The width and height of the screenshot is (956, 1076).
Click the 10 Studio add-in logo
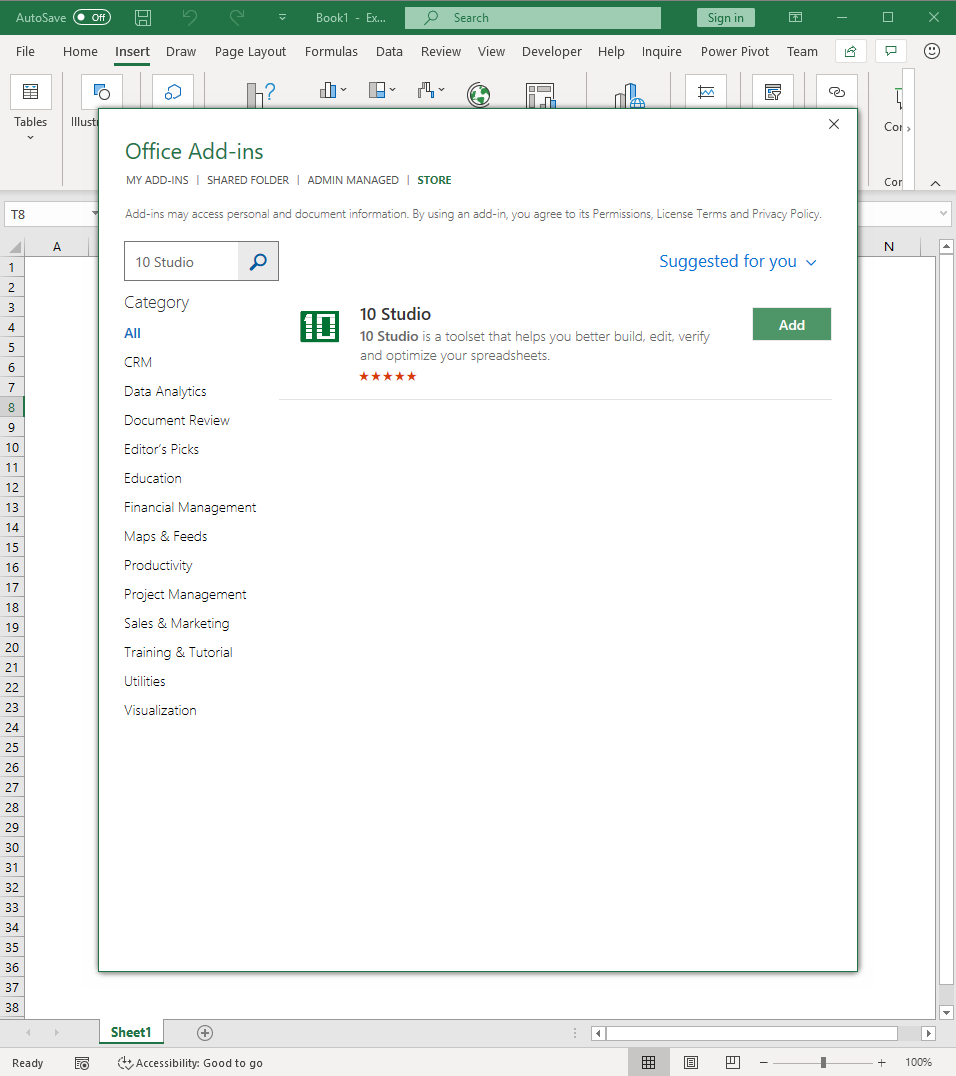pos(320,326)
